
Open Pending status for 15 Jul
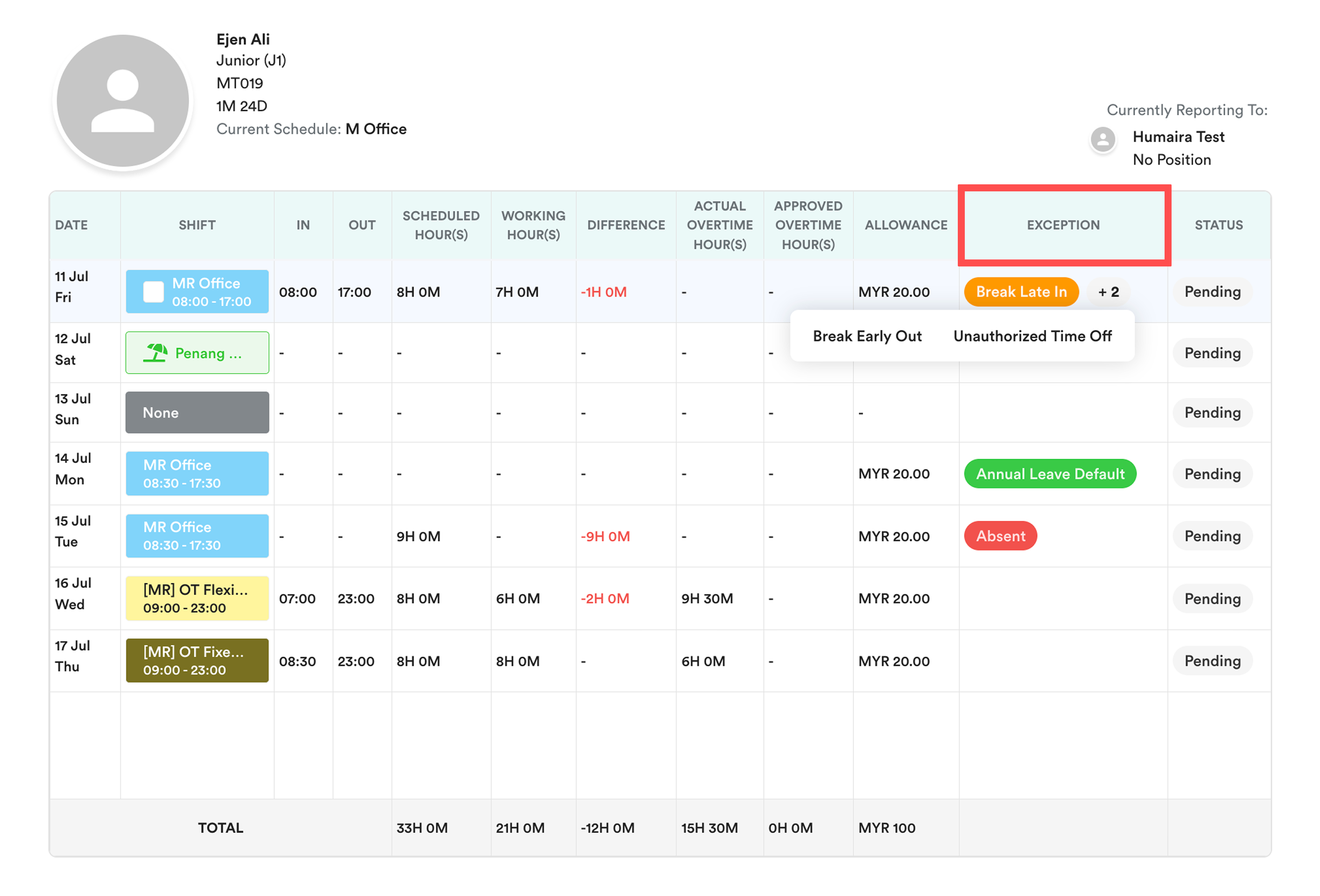click(1212, 536)
